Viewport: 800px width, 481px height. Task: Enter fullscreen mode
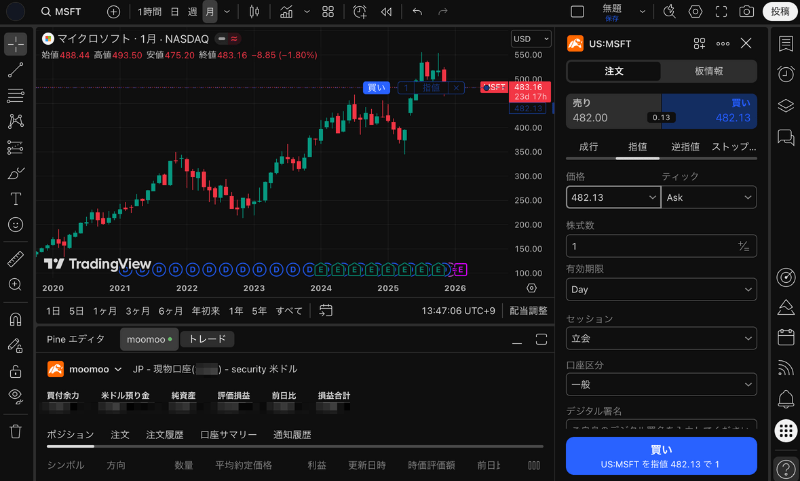point(721,12)
